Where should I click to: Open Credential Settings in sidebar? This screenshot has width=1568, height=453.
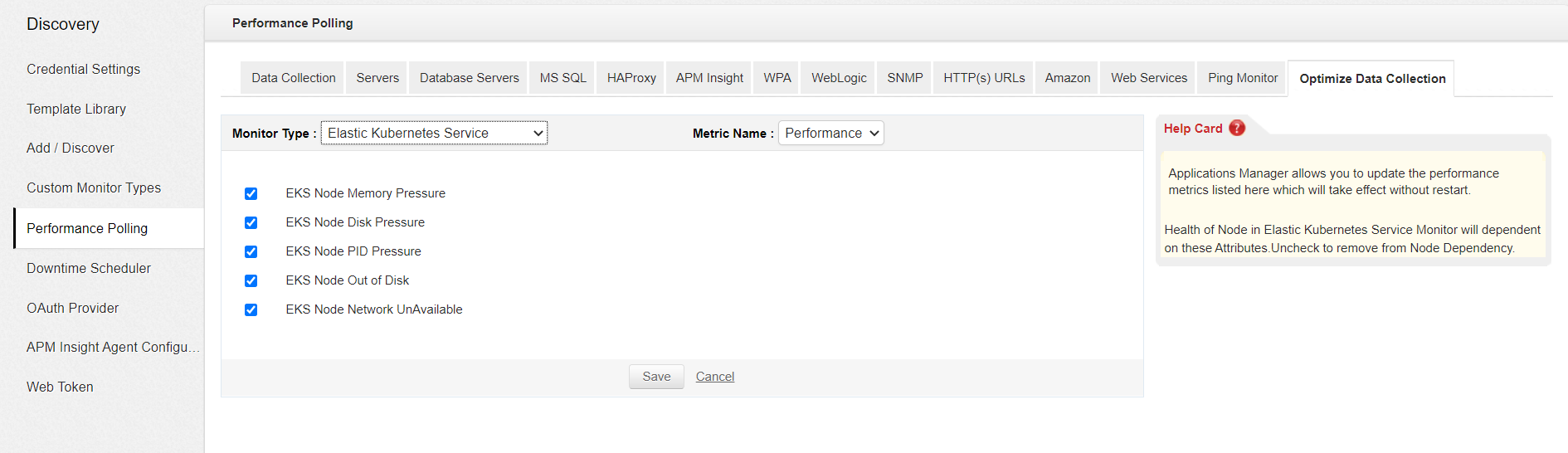(x=83, y=69)
